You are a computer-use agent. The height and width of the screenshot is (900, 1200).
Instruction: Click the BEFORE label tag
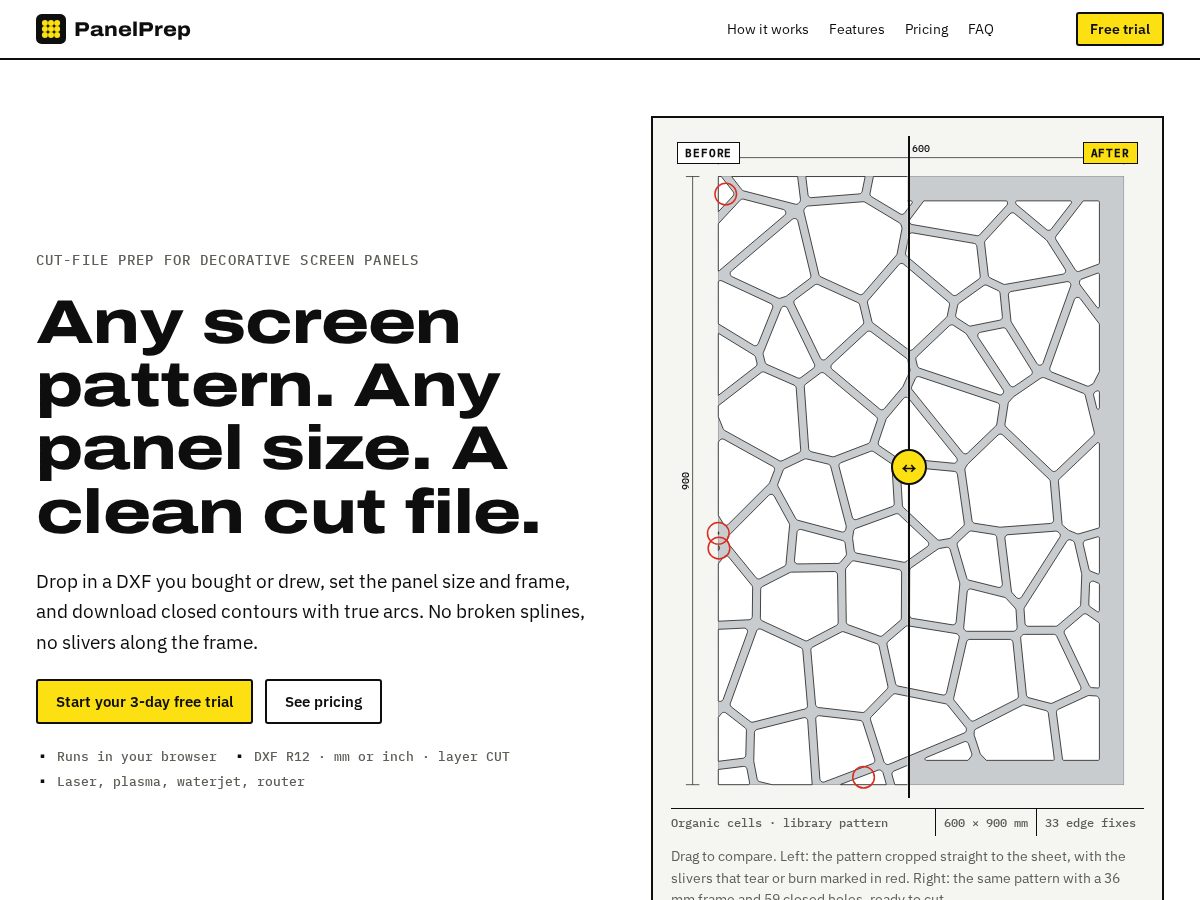point(708,153)
